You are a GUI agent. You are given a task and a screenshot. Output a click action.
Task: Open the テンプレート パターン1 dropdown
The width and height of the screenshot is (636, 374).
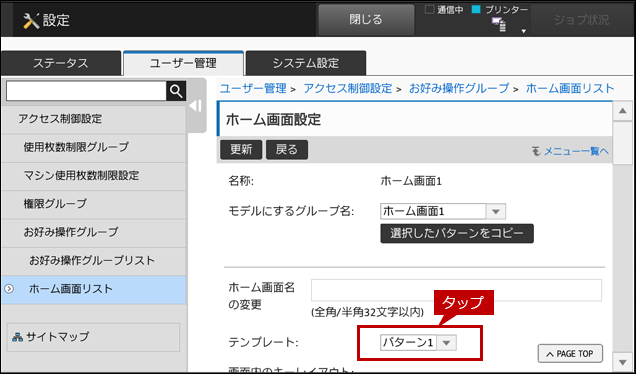(x=418, y=343)
